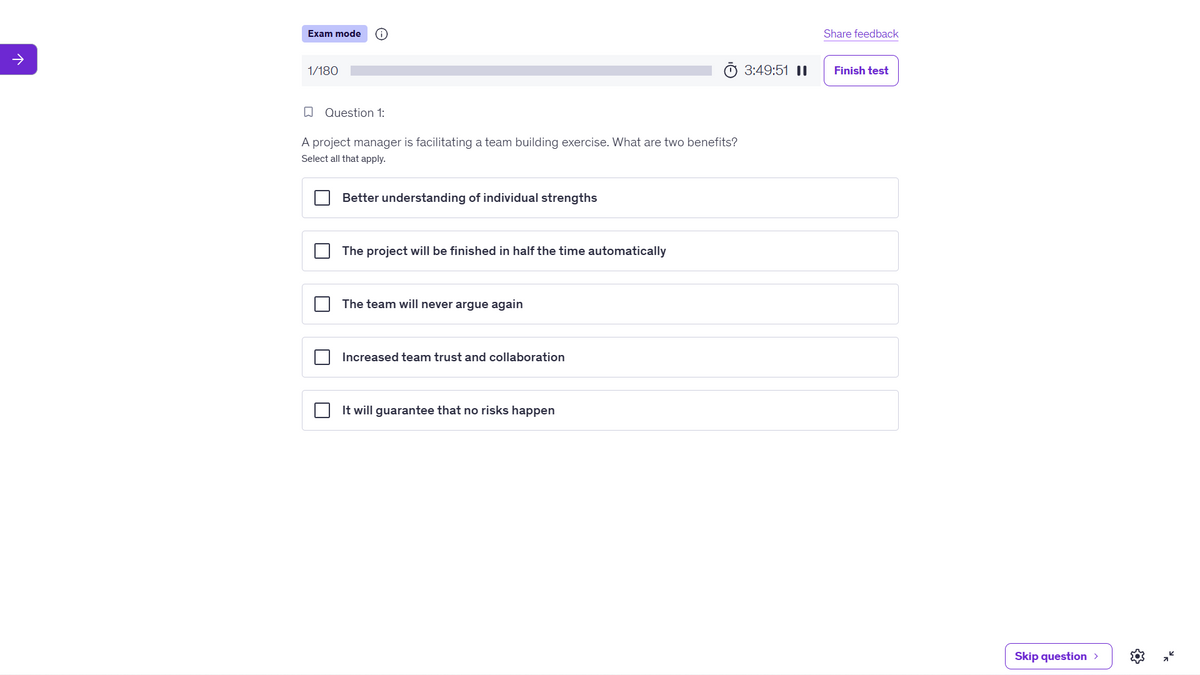
Task: Click the Finish test button
Action: point(861,71)
